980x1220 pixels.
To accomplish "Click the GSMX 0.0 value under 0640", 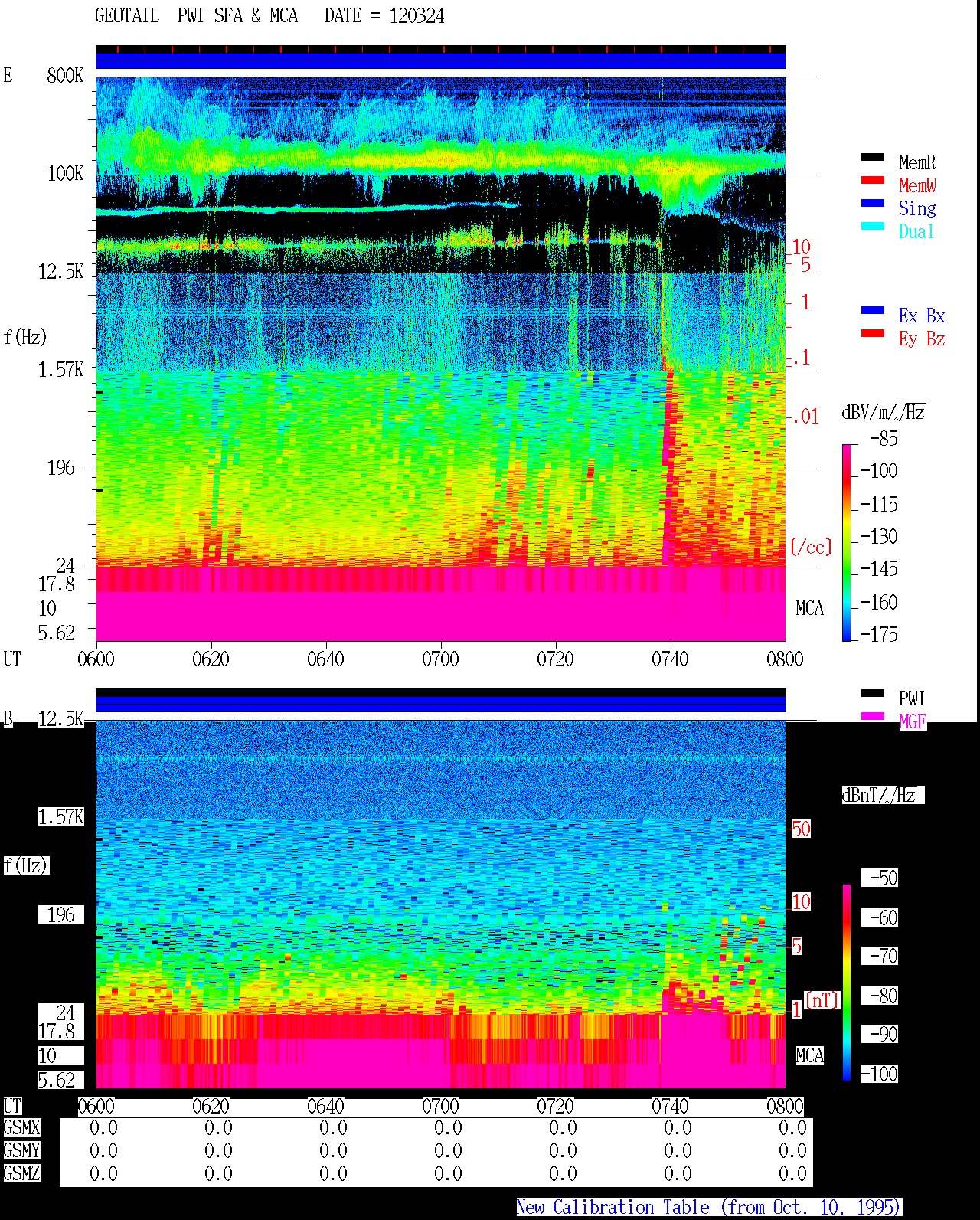I will coord(333,1127).
